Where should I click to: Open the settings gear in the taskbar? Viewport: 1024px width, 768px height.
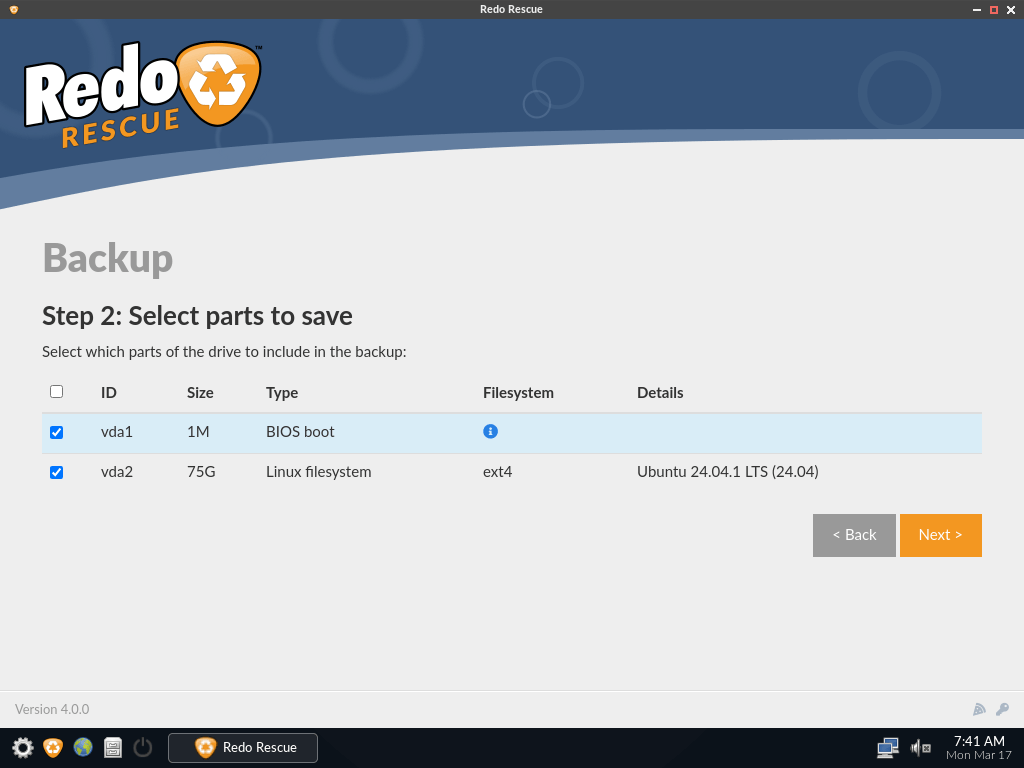pos(21,747)
